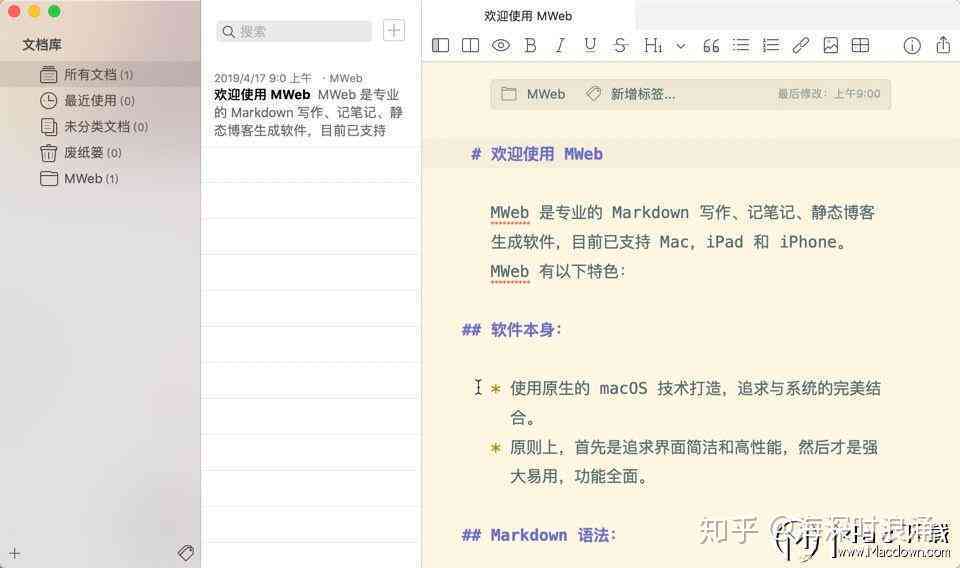
Task: Apply bold formatting with B icon
Action: 530,45
